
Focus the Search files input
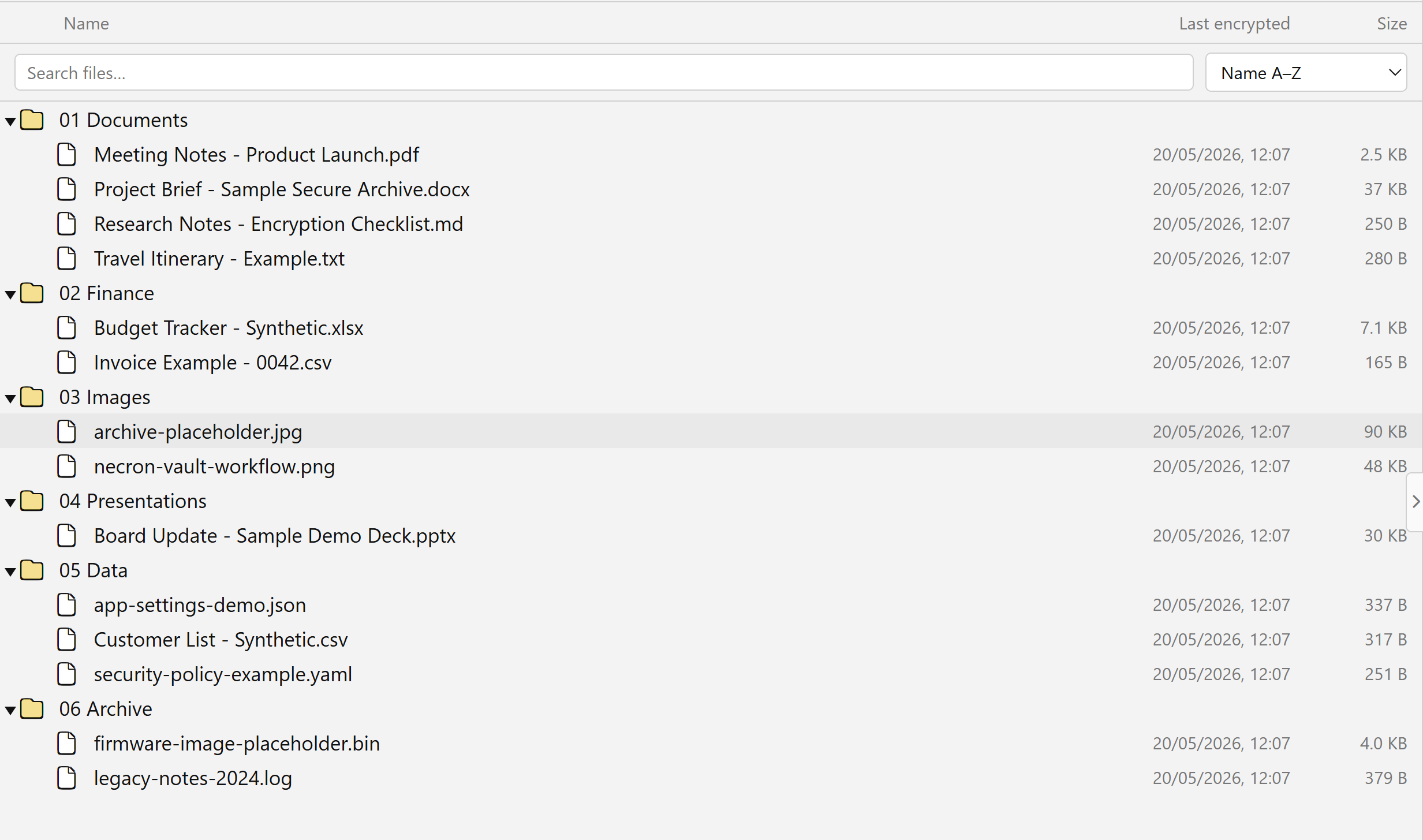[x=604, y=73]
